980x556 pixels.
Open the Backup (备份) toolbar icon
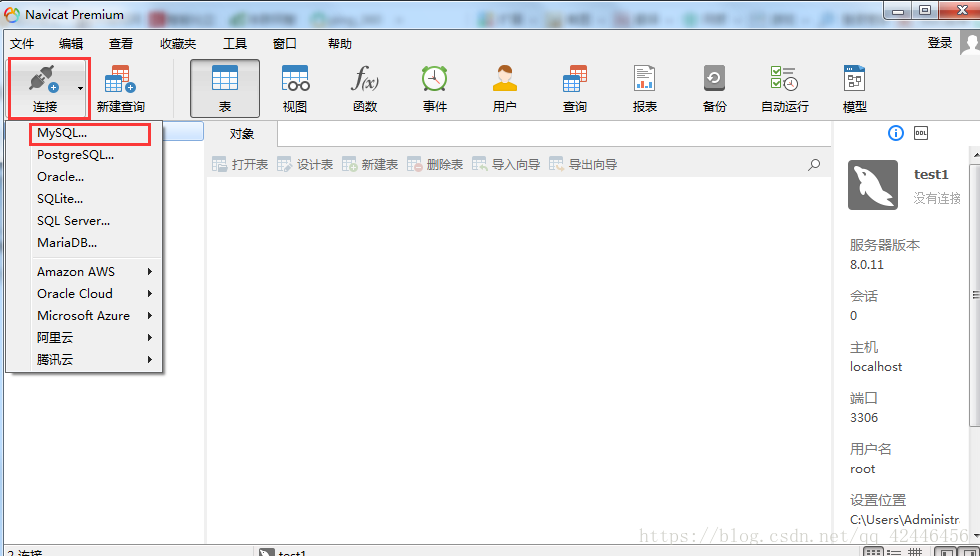714,79
